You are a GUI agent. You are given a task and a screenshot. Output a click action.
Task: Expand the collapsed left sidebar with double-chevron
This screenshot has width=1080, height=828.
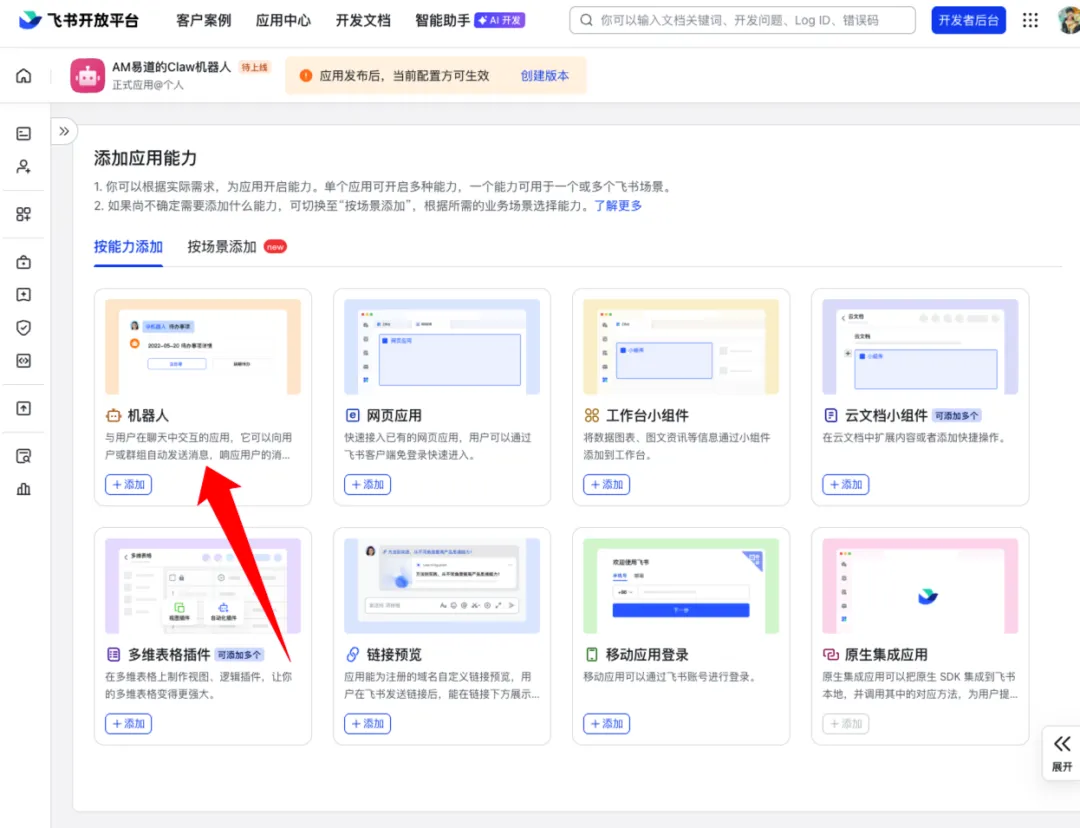click(x=64, y=131)
